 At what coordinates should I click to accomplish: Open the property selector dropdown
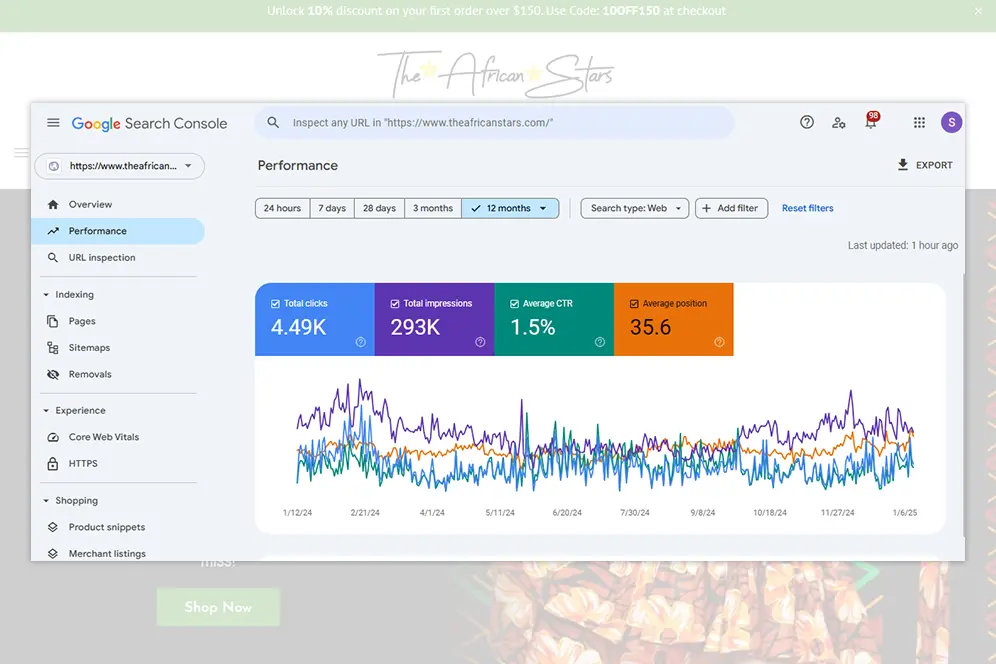coord(120,166)
